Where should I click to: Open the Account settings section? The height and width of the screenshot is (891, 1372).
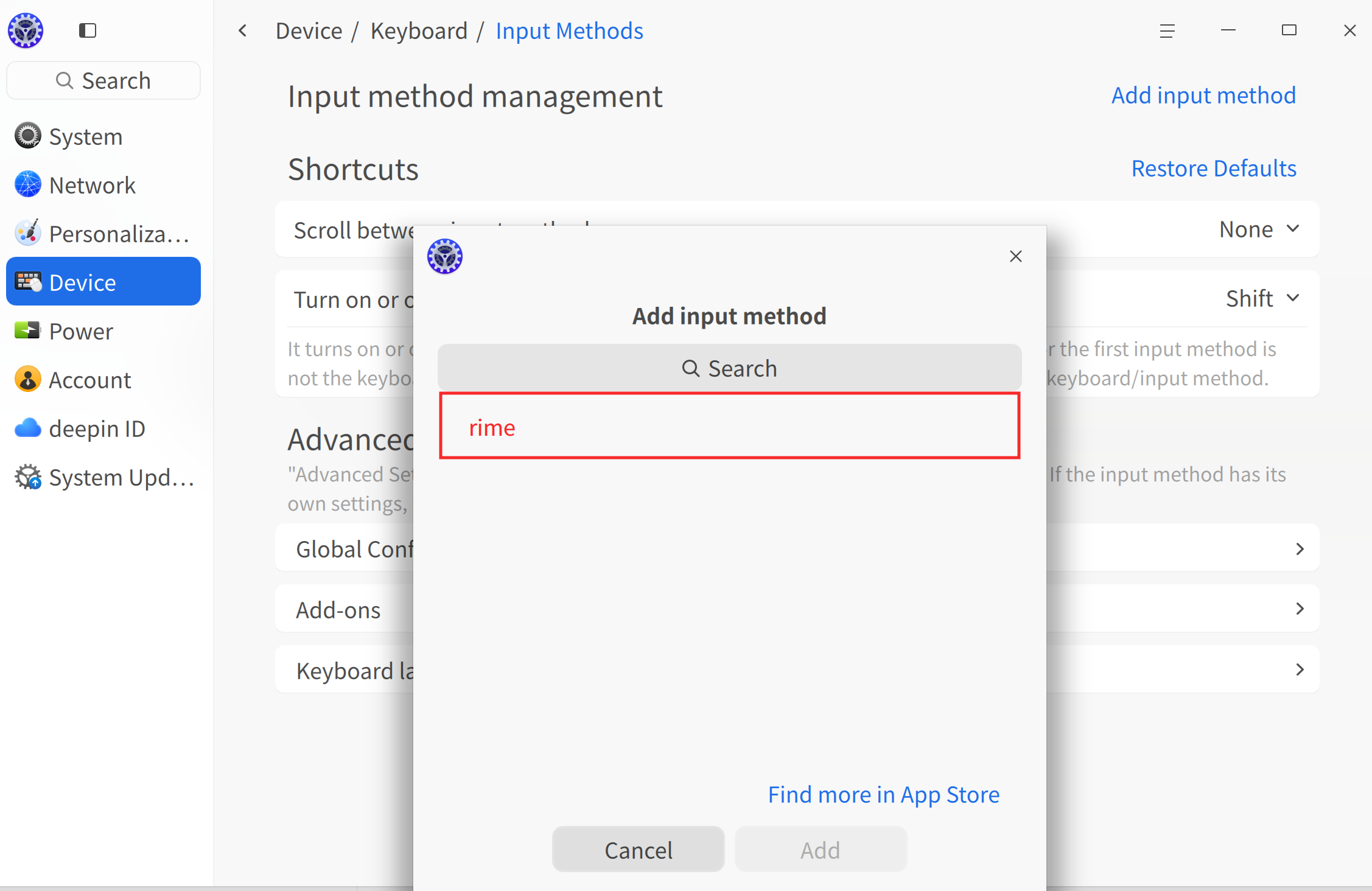(89, 380)
